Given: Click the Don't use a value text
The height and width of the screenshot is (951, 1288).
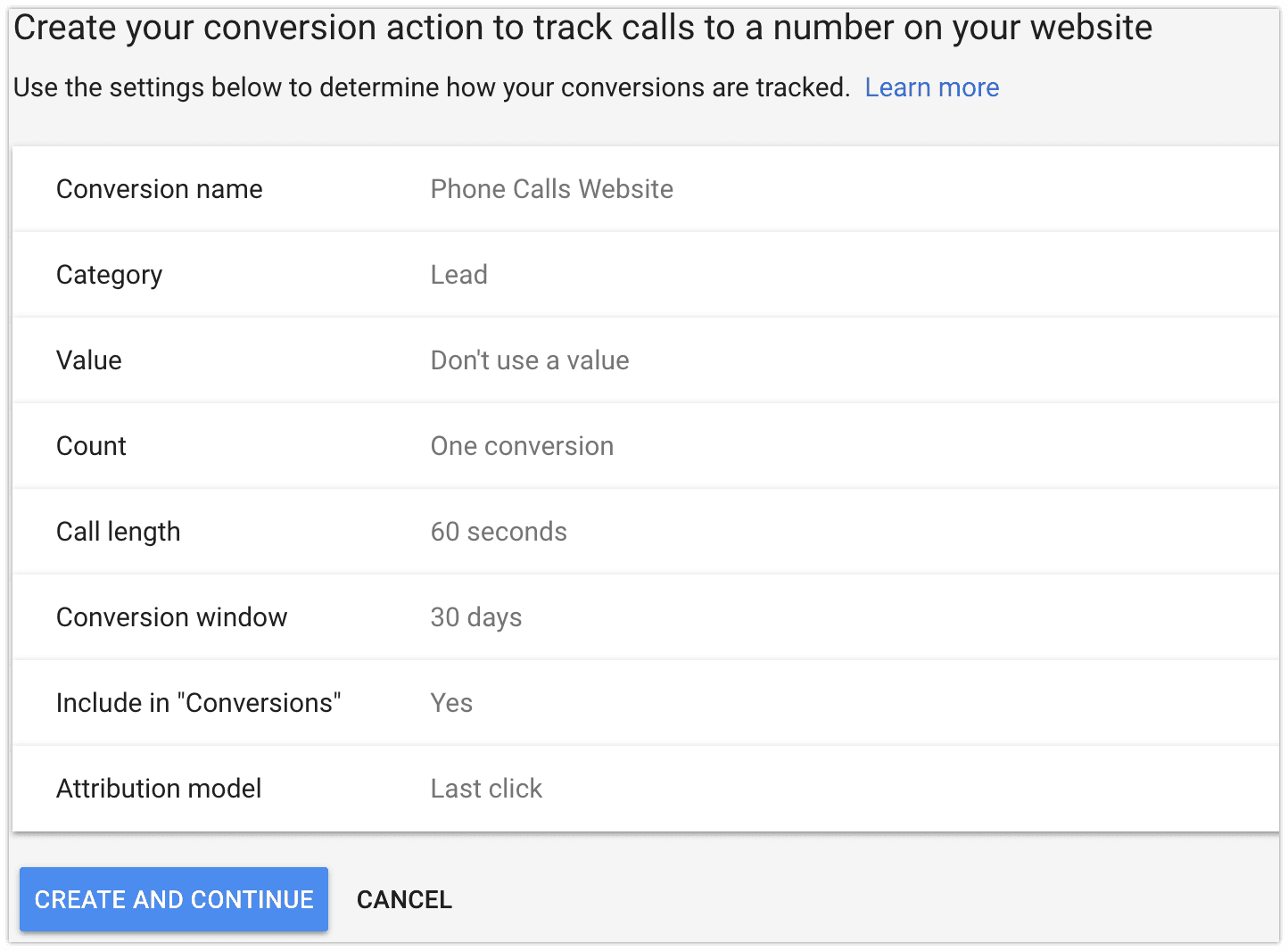Looking at the screenshot, I should 530,360.
